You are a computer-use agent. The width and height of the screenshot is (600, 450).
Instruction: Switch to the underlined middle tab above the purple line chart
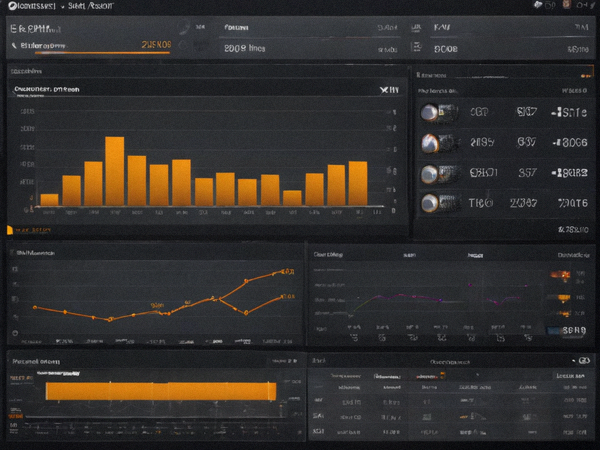[475, 255]
